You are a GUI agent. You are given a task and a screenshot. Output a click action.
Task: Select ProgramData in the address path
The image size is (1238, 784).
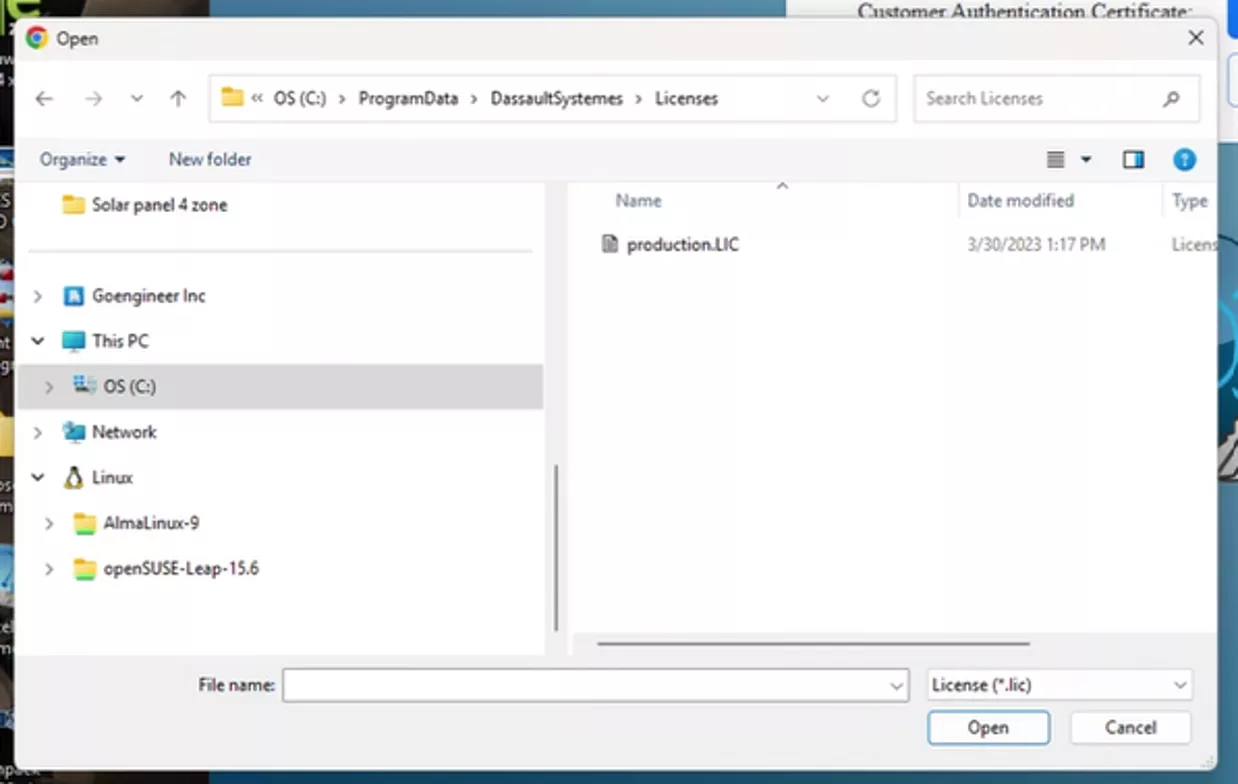tap(408, 99)
